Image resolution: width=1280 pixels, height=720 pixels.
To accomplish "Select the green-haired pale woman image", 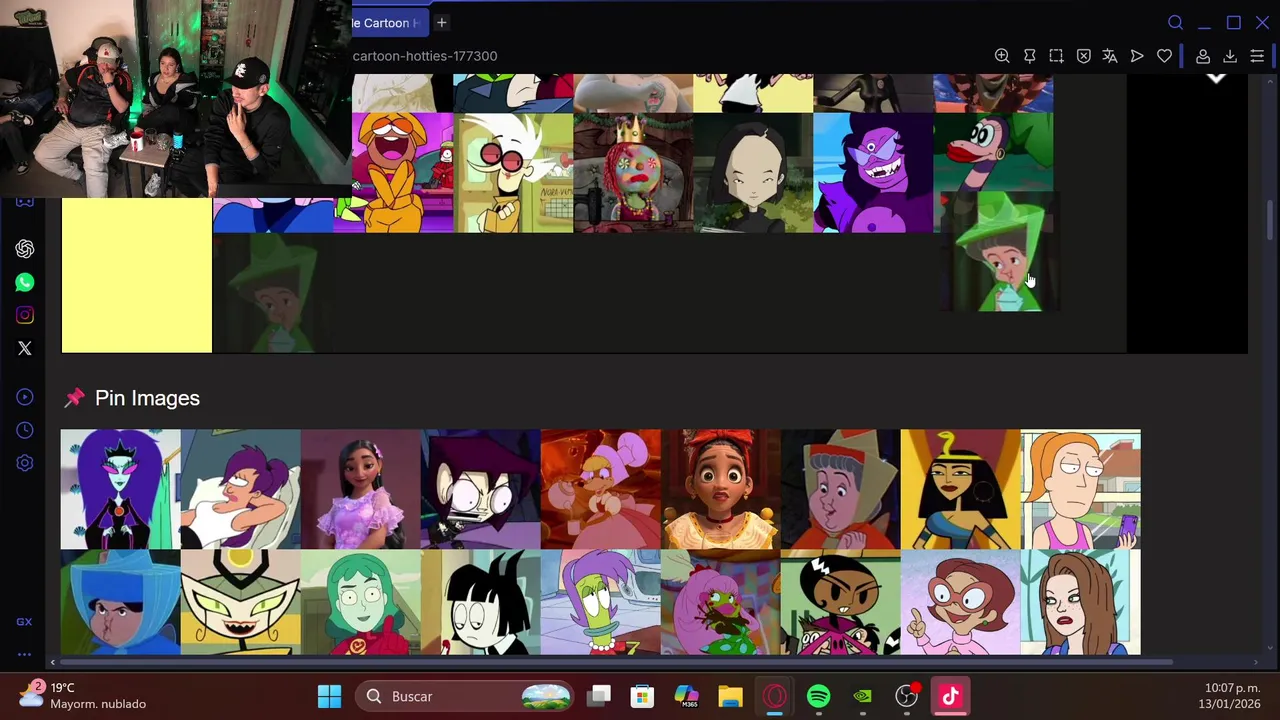I will click(360, 603).
